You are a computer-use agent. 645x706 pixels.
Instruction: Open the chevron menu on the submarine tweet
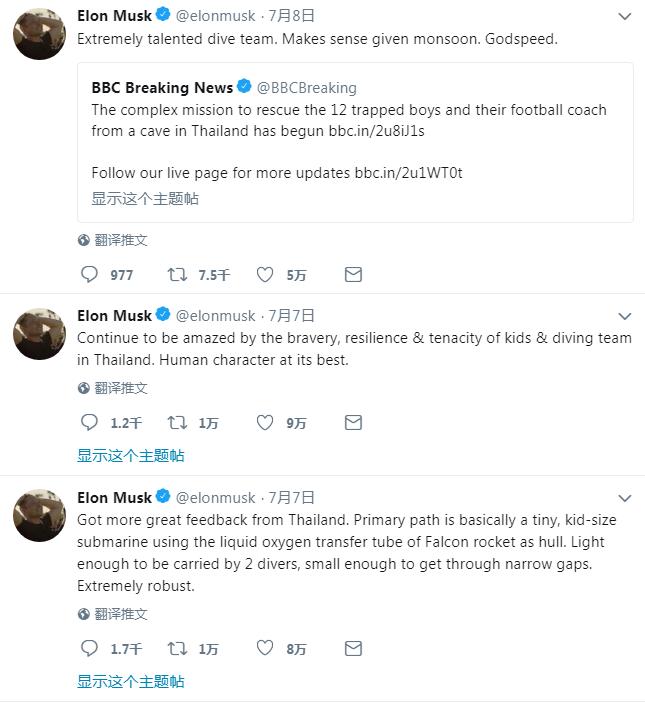coord(624,498)
